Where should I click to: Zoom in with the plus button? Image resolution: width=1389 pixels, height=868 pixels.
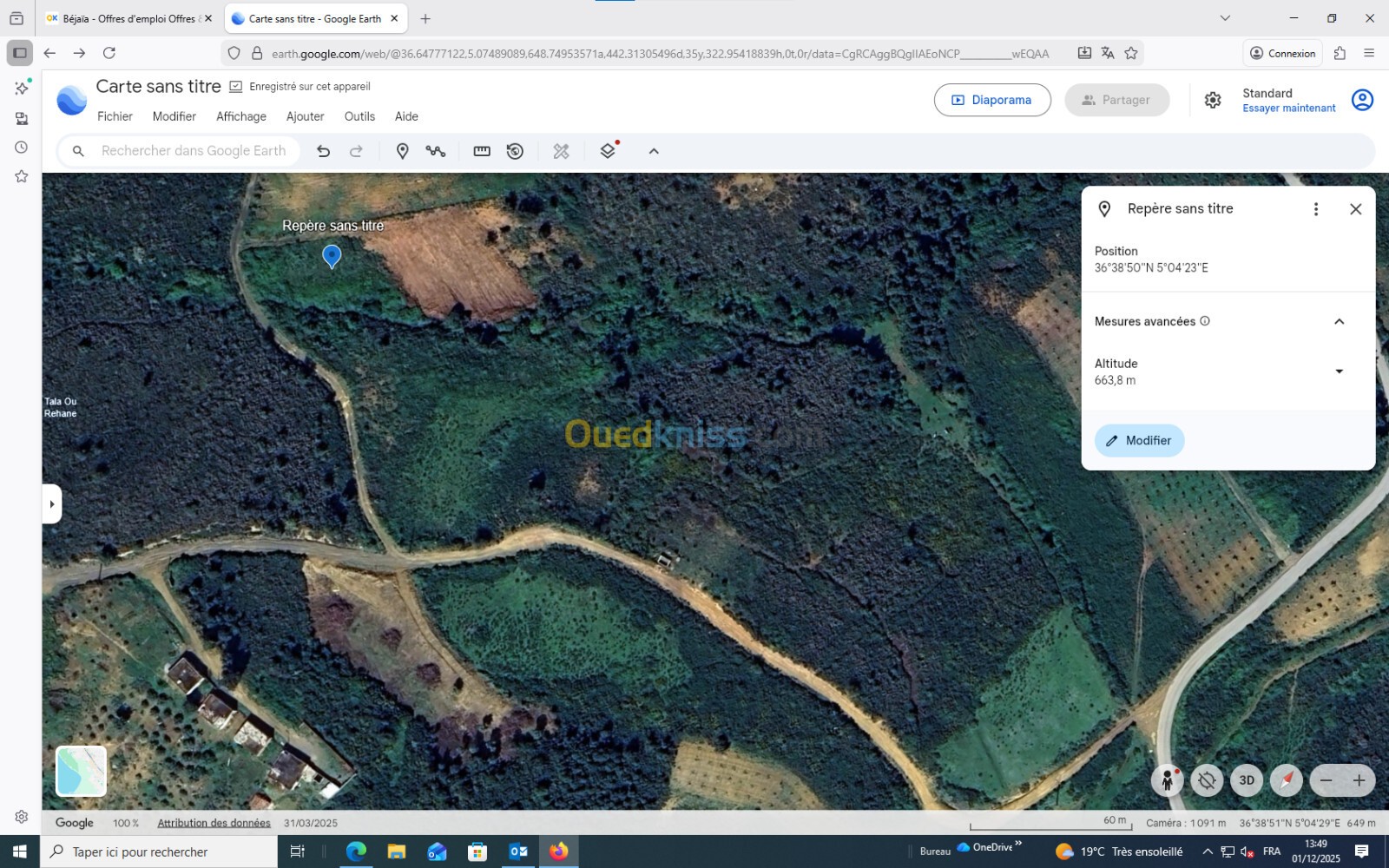[x=1359, y=780]
